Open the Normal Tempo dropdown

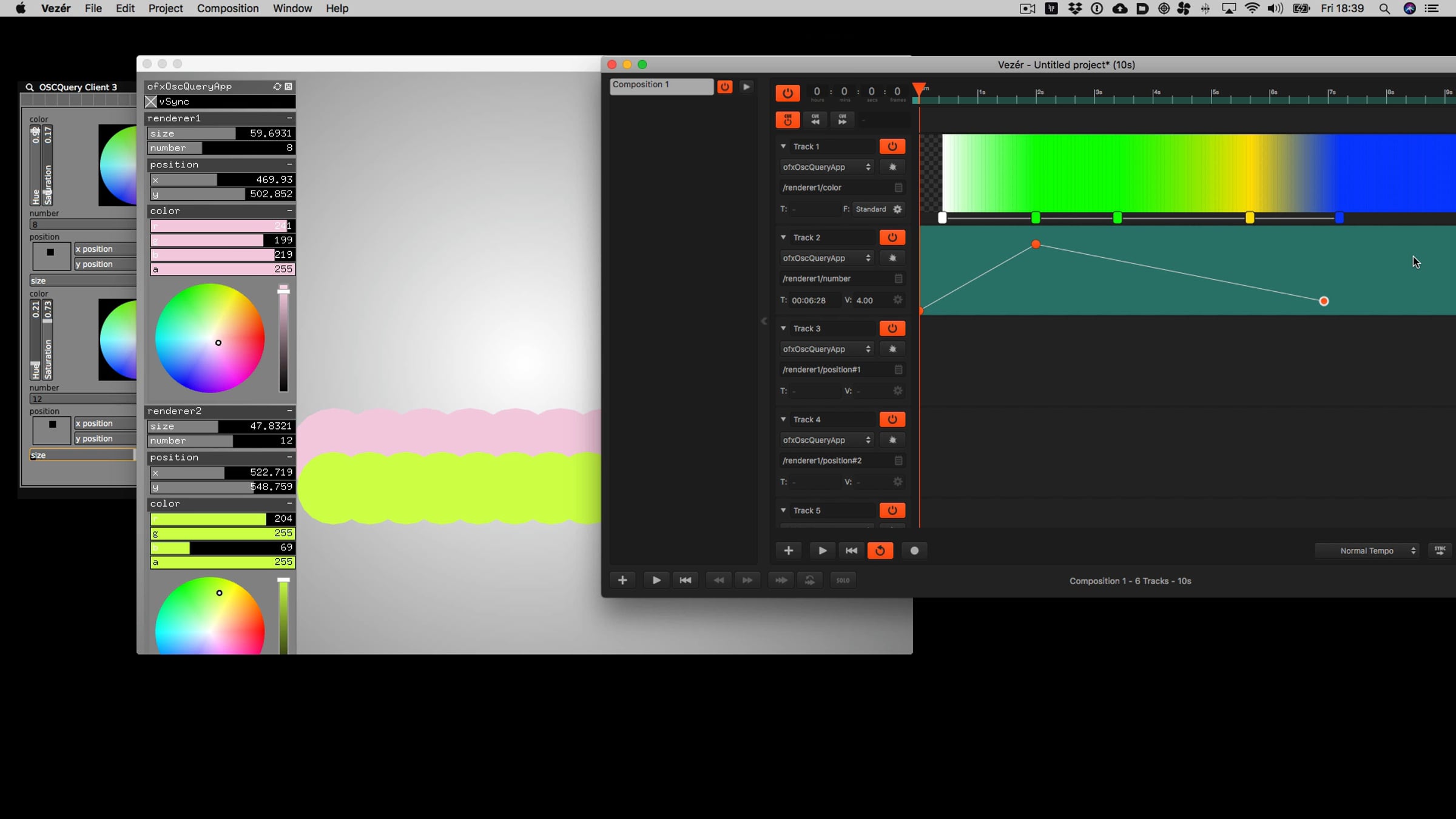point(1367,551)
